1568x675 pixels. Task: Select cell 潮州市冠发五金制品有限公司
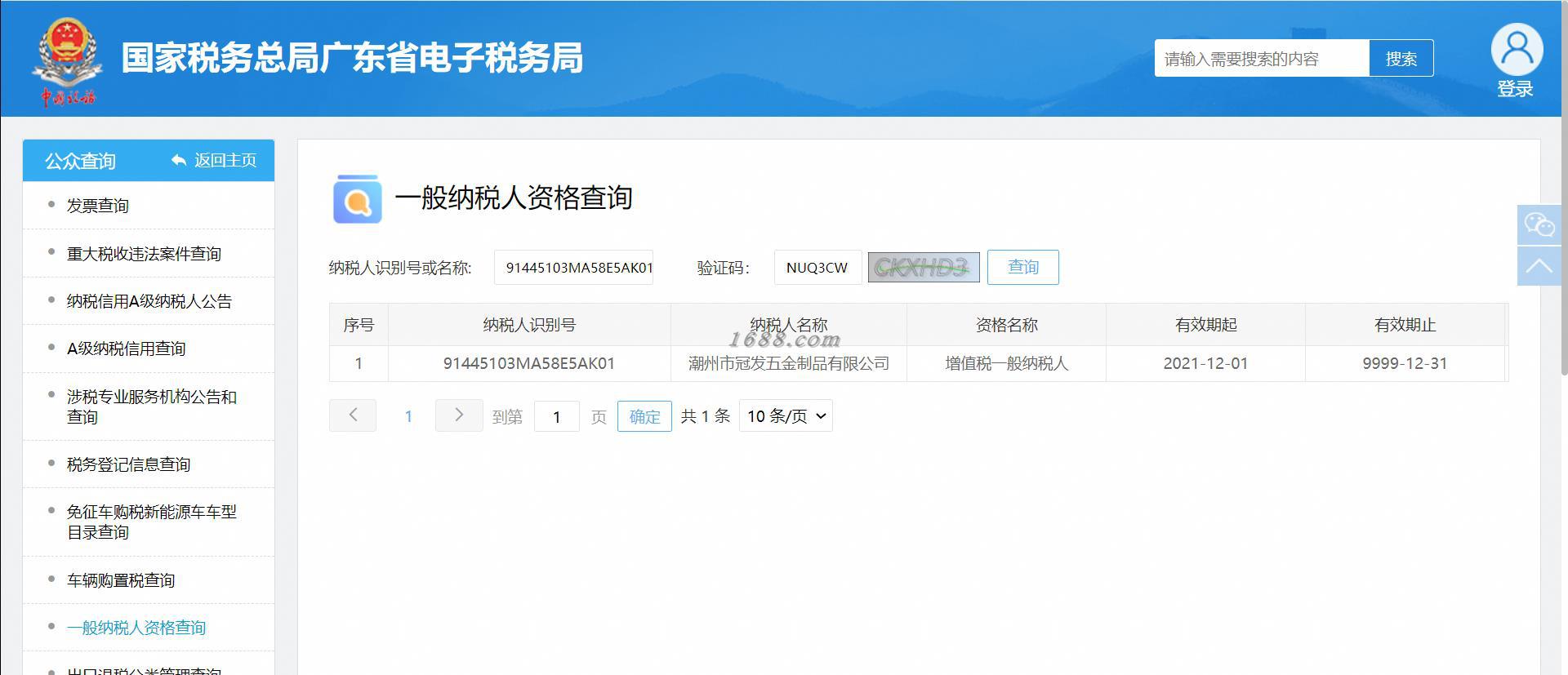[x=789, y=363]
